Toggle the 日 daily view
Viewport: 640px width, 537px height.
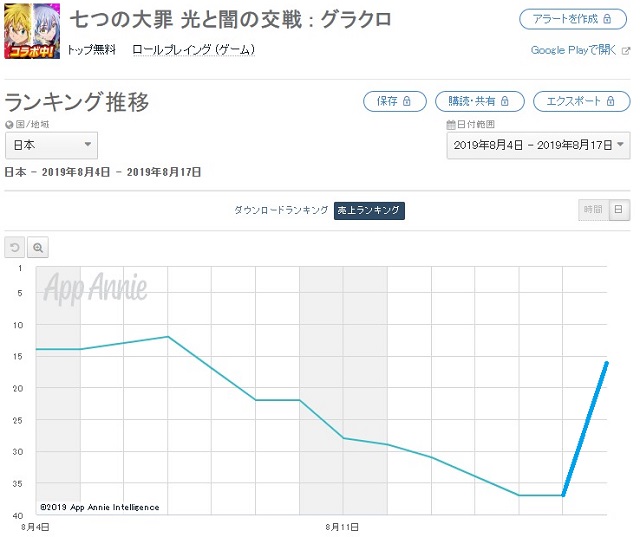[x=619, y=210]
